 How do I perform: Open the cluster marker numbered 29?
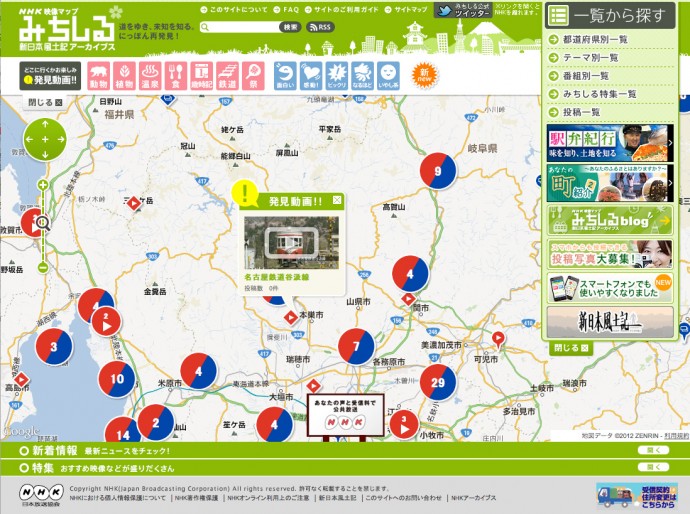coord(437,382)
